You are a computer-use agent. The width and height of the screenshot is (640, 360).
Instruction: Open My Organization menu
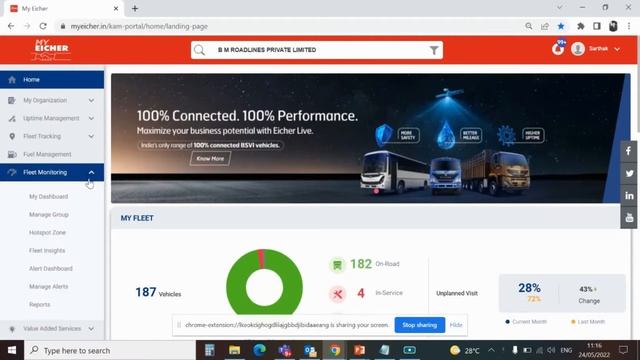pos(45,100)
